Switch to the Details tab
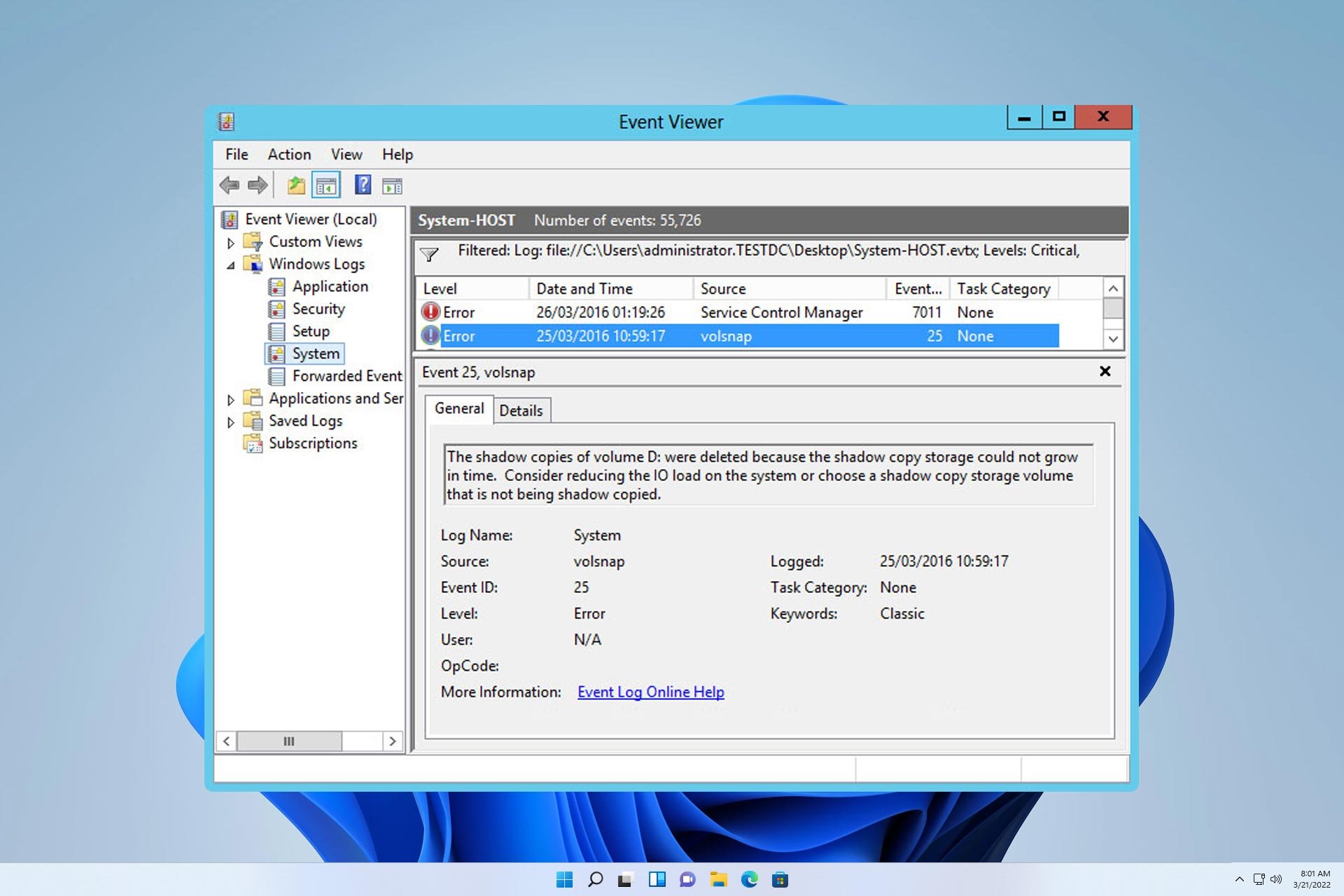The image size is (1344, 896). coord(521,410)
